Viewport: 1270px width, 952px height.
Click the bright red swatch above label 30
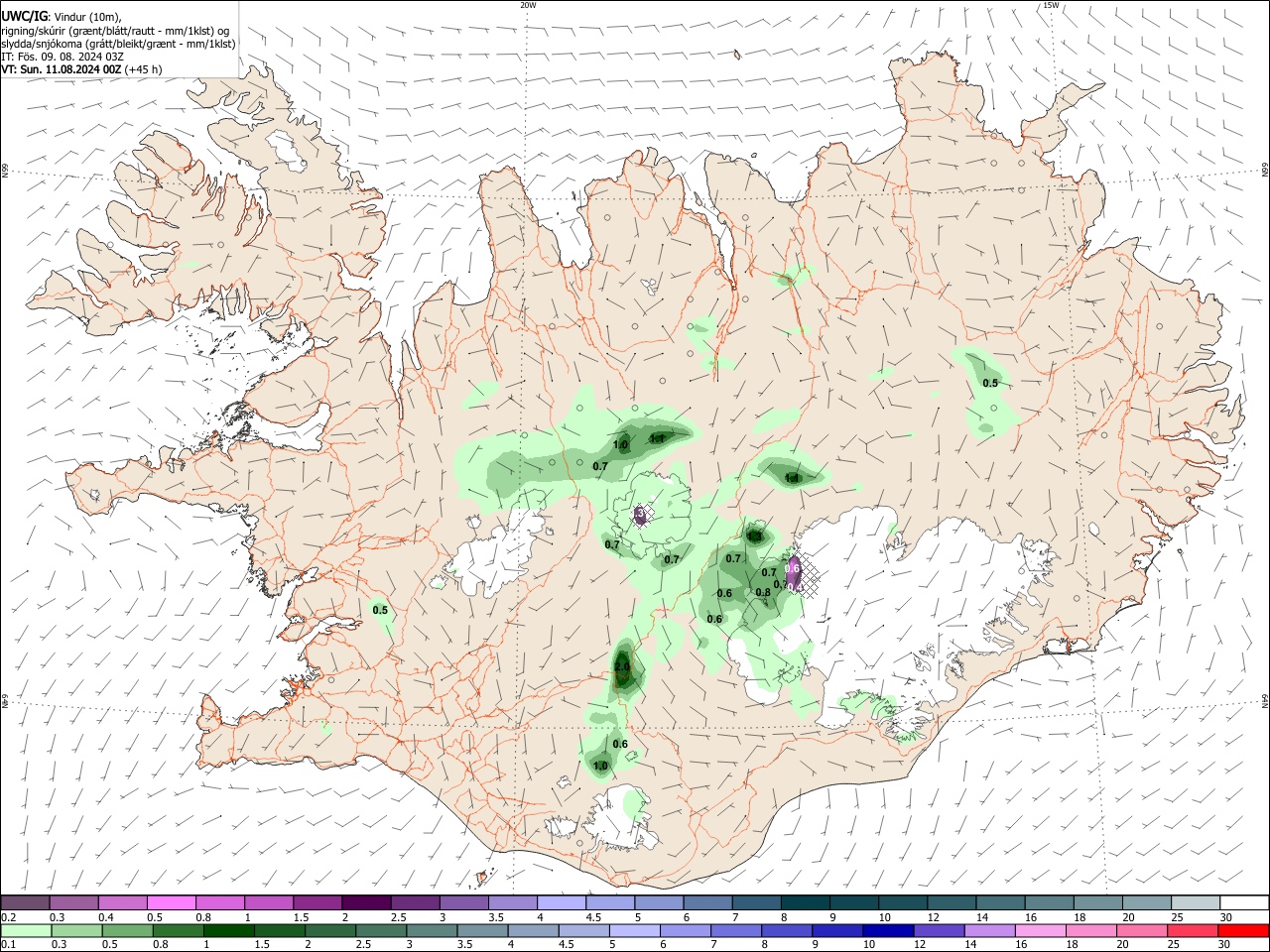point(1243,930)
